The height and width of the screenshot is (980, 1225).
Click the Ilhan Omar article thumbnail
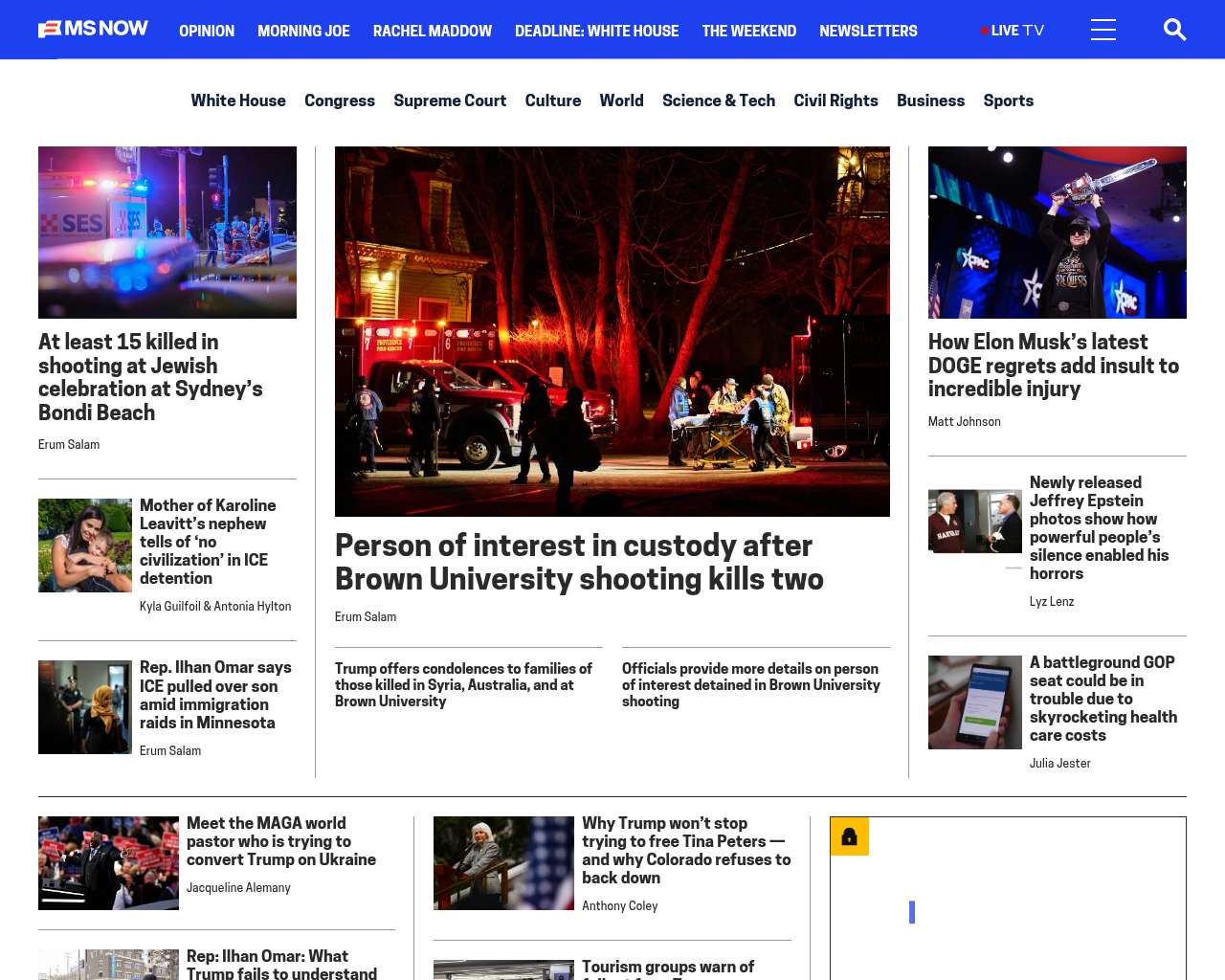[85, 707]
